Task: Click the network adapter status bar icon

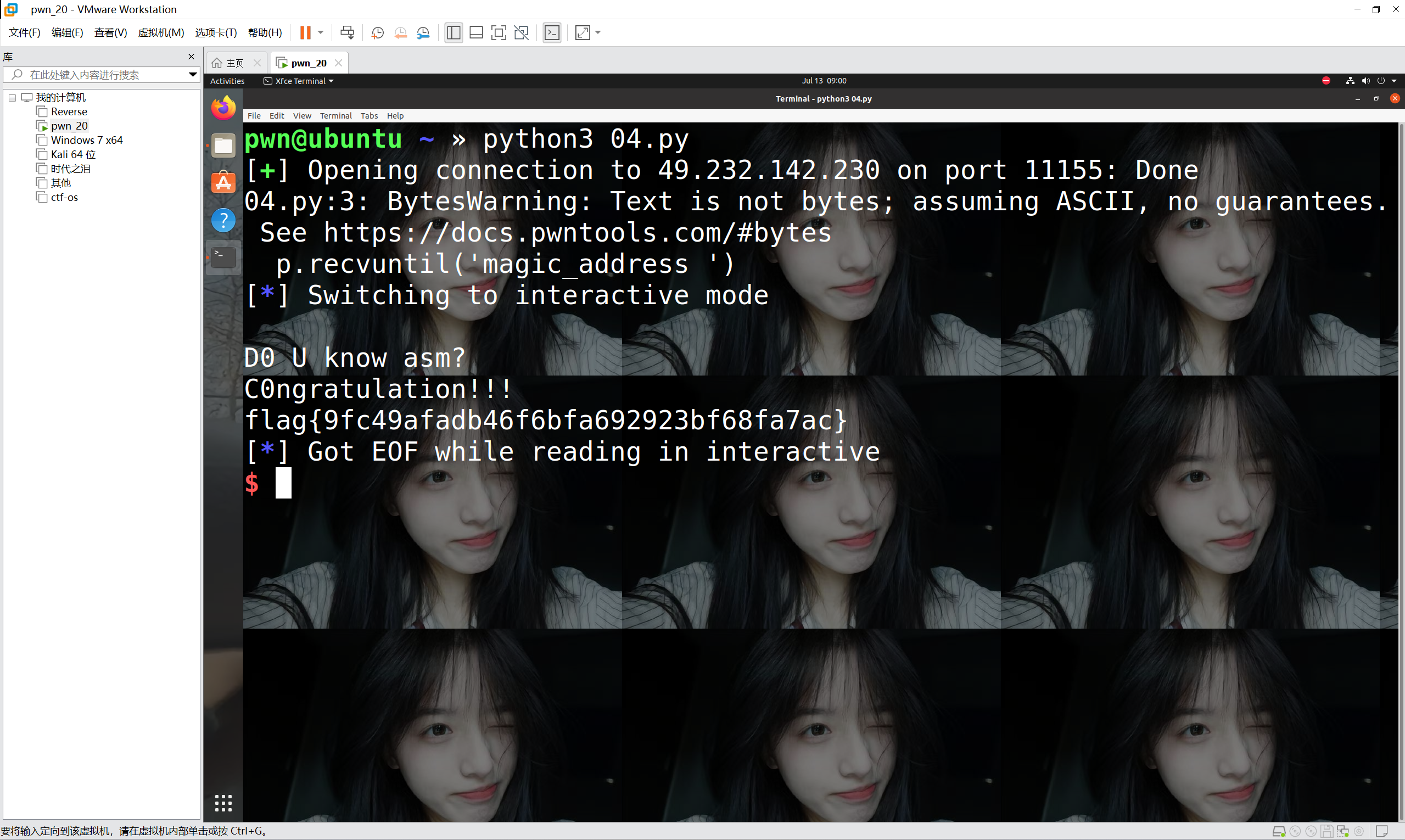Action: tap(1343, 832)
